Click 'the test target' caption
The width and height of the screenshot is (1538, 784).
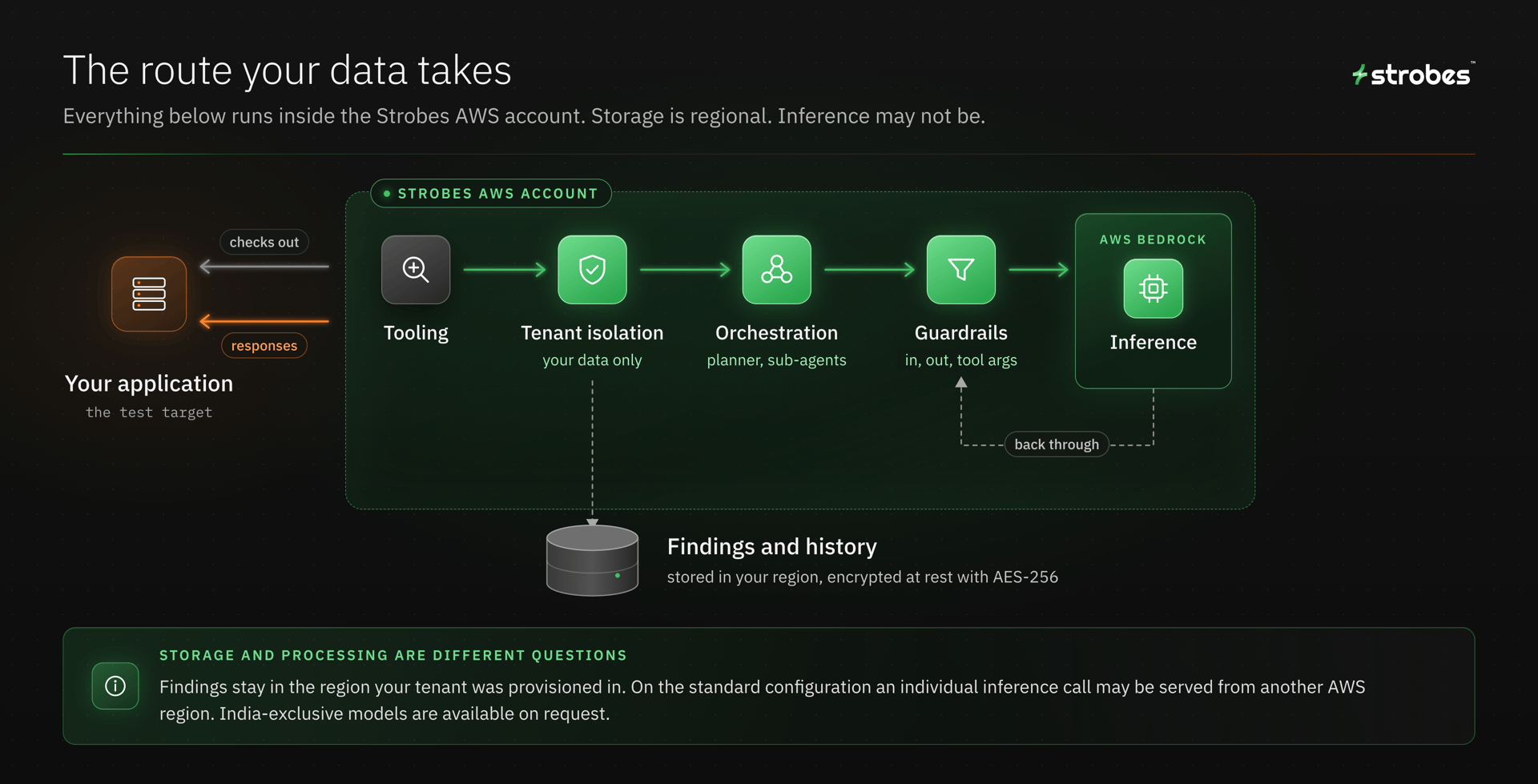coord(149,412)
